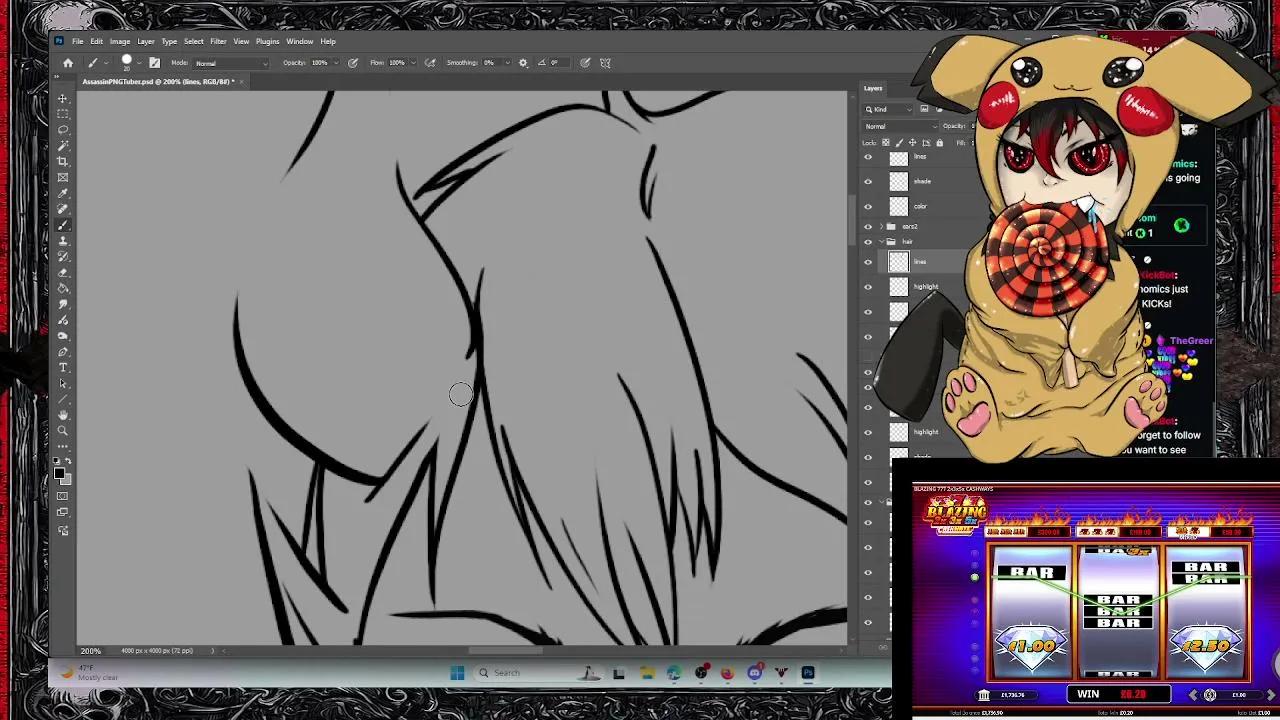Select the Eraser tool
The width and height of the screenshot is (1280, 720).
tap(63, 273)
